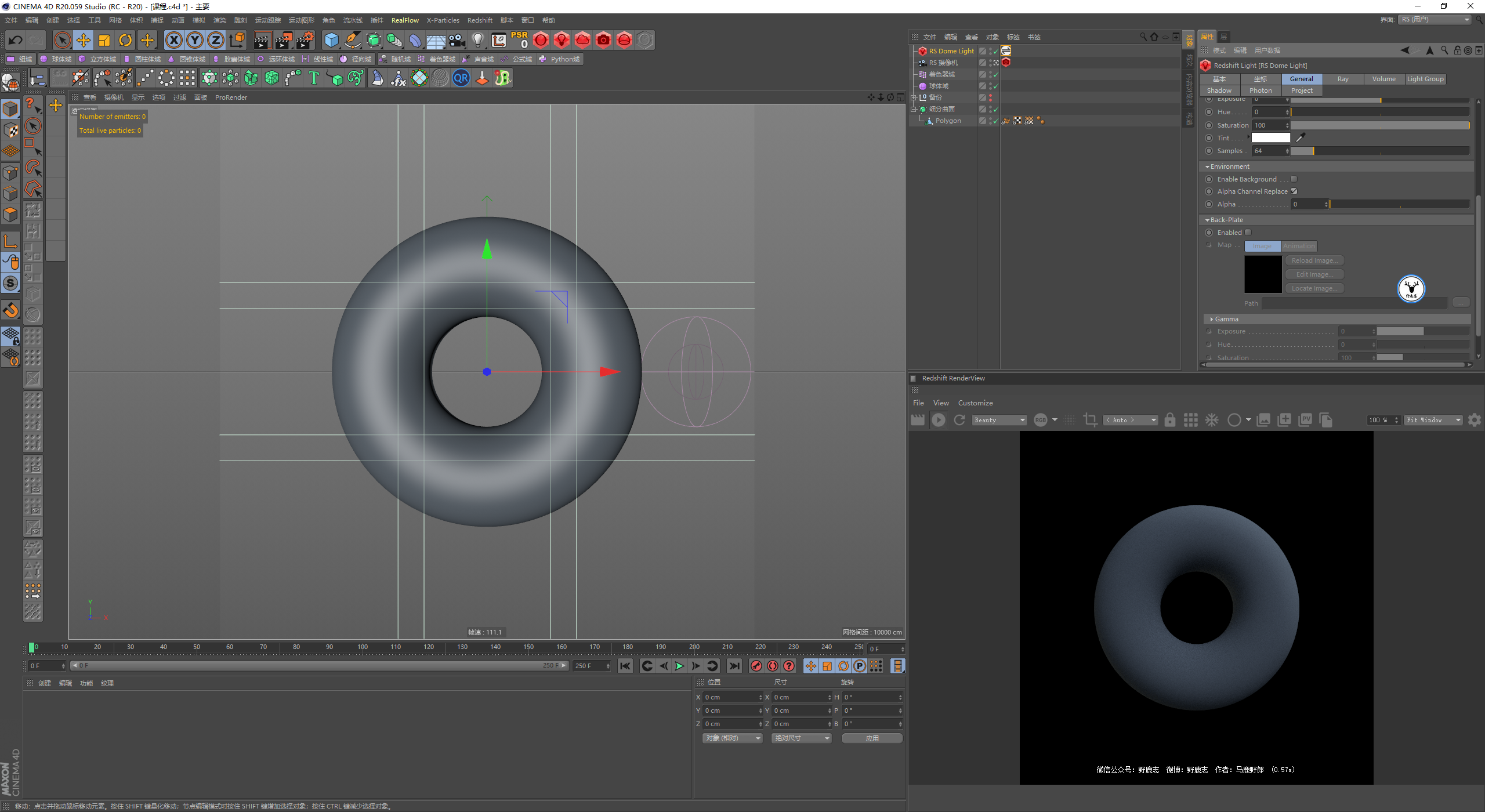Viewport: 1485px width, 812px height.
Task: Expand the Gamma section
Action: pos(1212,319)
